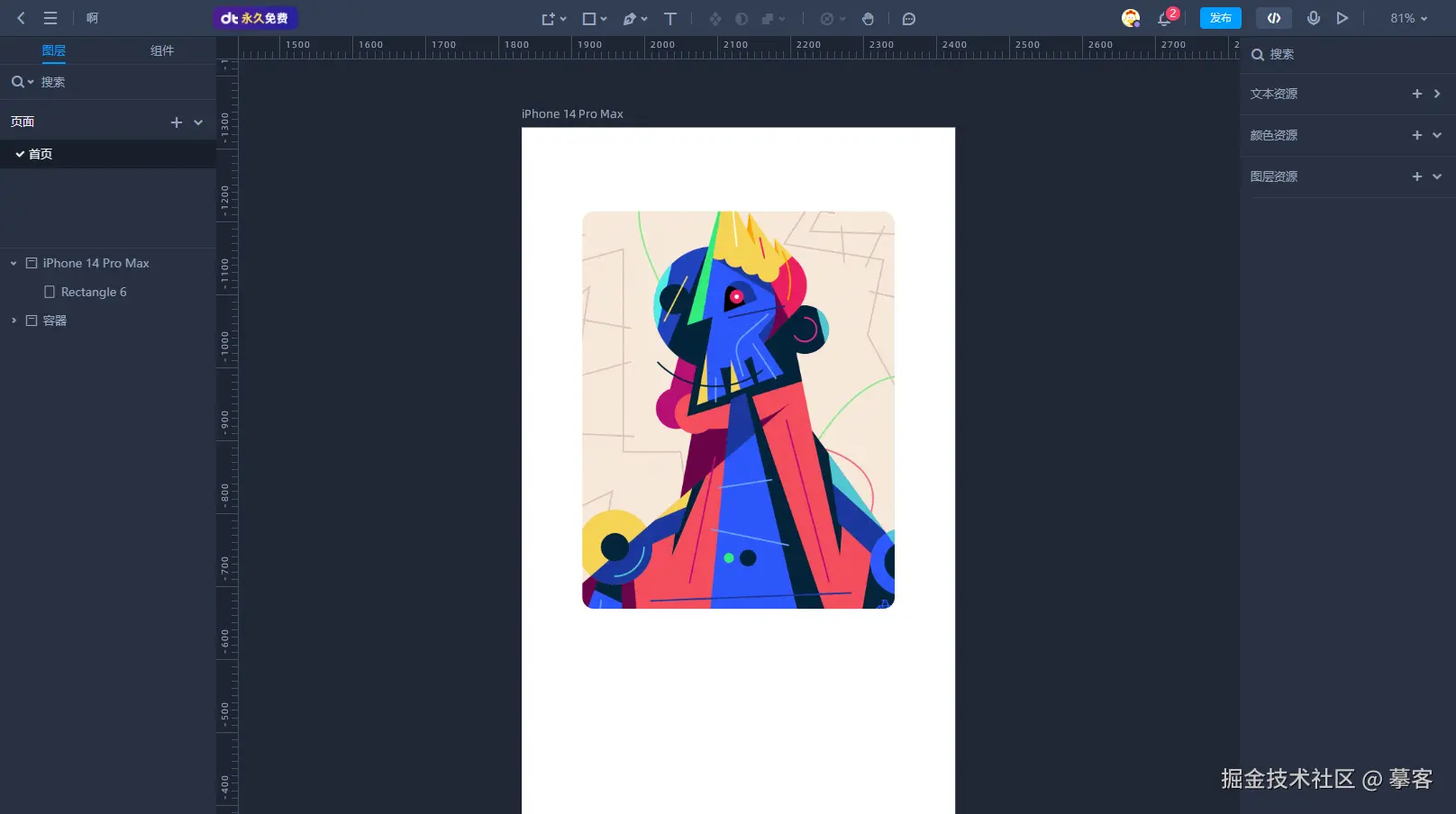Screen dimensions: 1456x814
Task: Click the 啊 file name title
Action: [93, 18]
